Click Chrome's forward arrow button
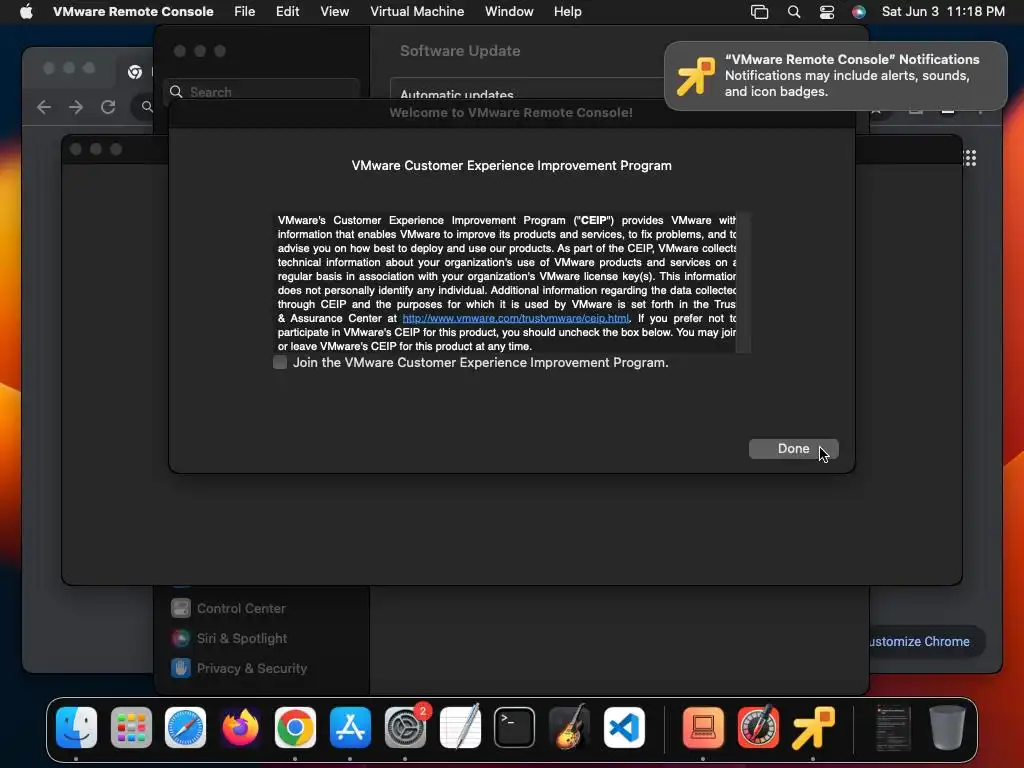Viewport: 1024px width, 768px height. (x=76, y=106)
